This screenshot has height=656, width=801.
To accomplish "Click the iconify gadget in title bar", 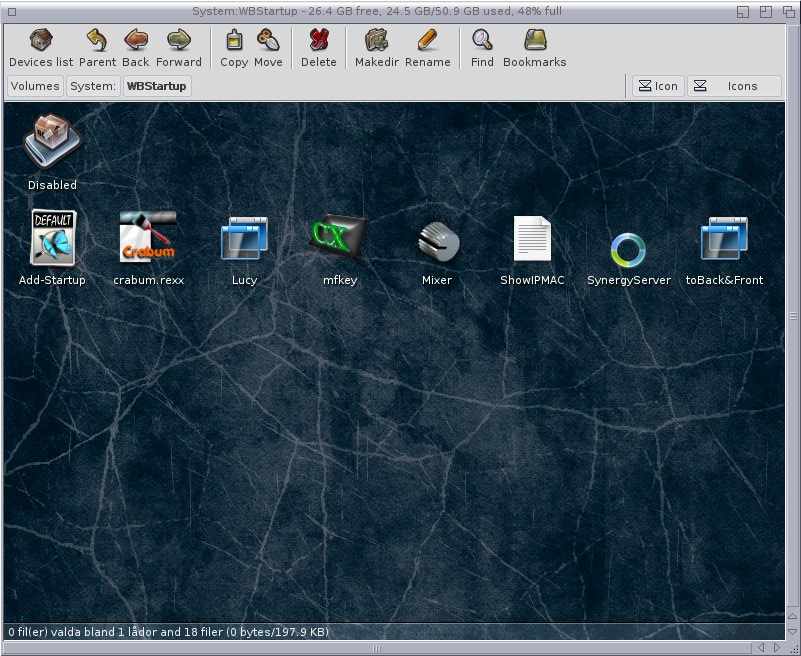I will coord(743,12).
